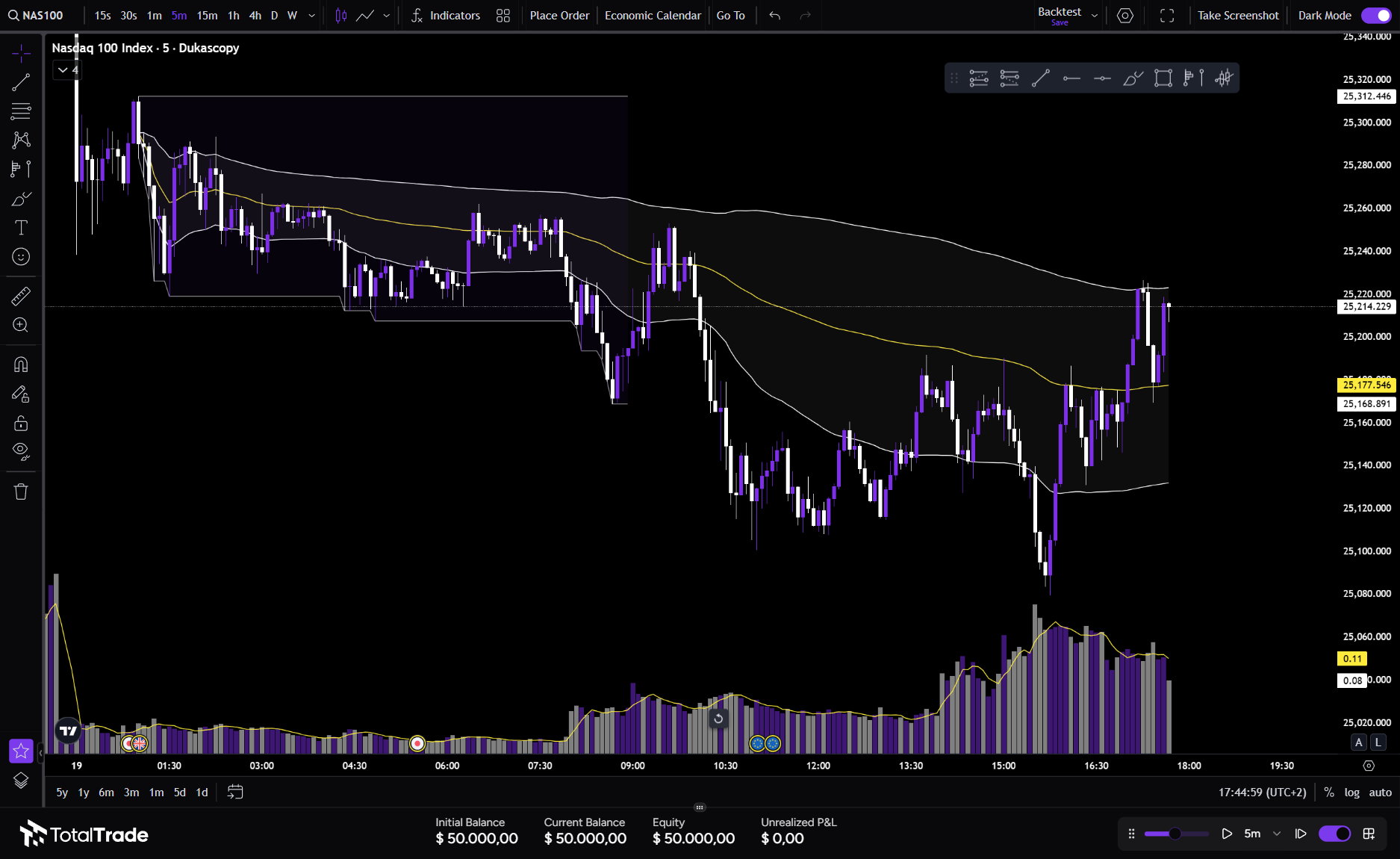The image size is (1400, 859).
Task: Undo the last chart action
Action: (775, 15)
